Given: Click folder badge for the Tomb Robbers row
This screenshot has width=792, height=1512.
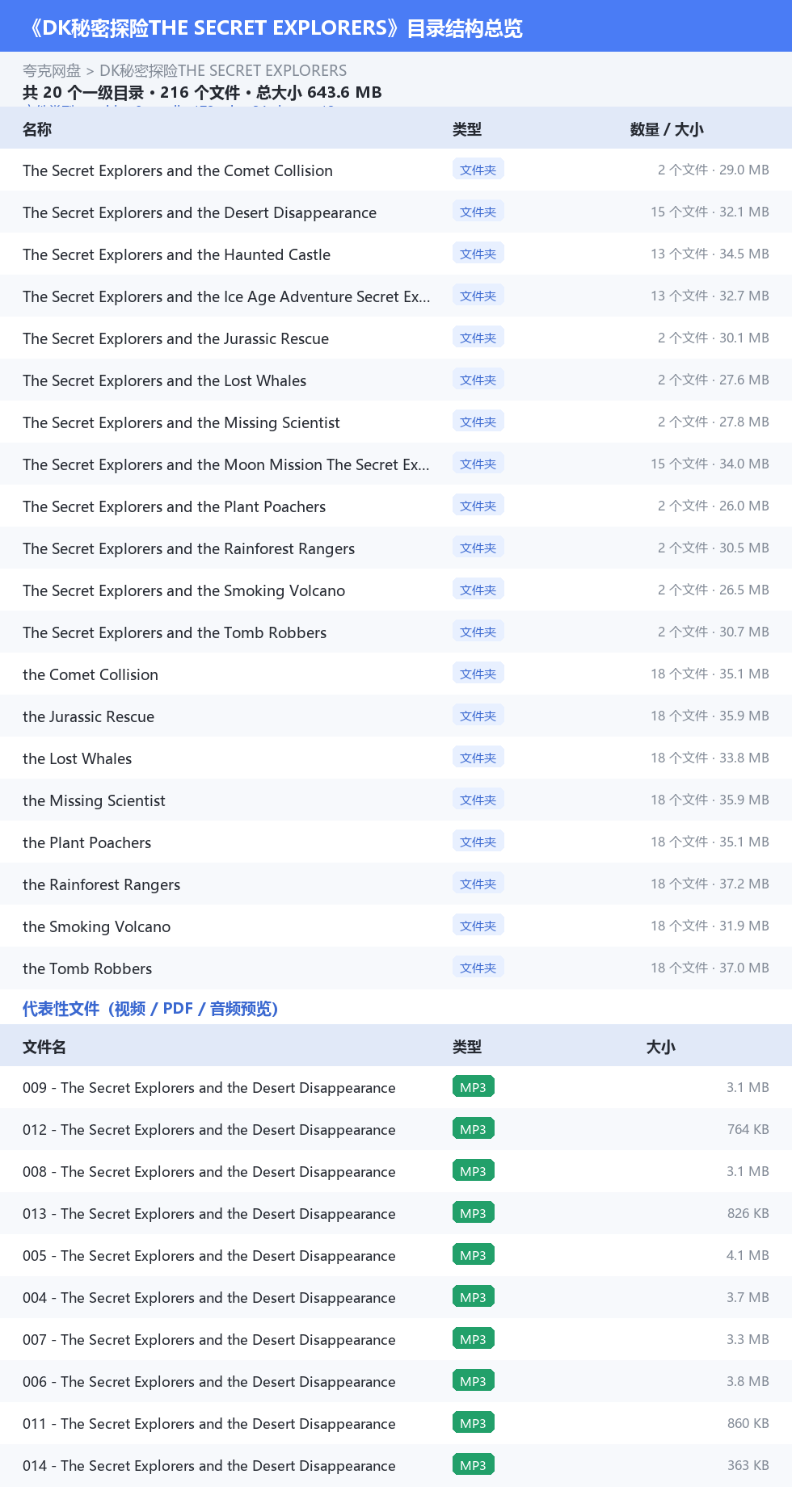Looking at the screenshot, I should (x=478, y=968).
